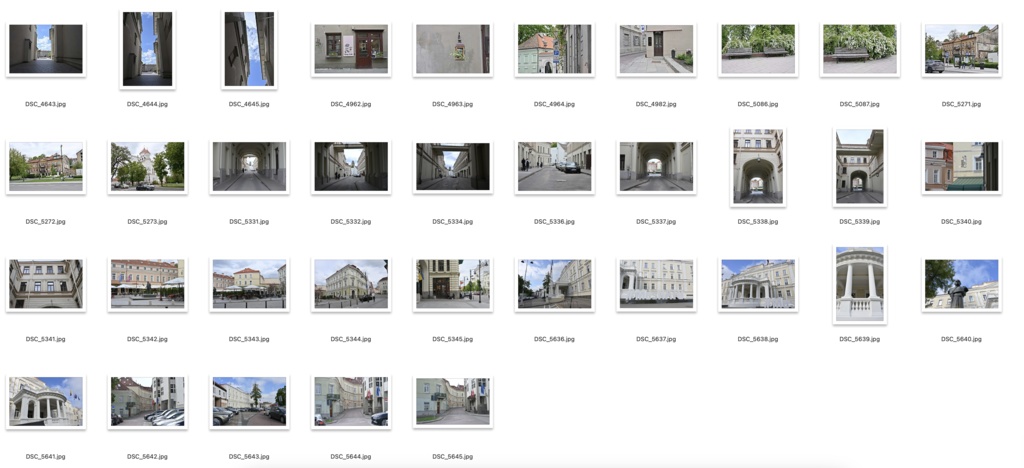Select thumbnail of DSC_4962.jpg

pos(351,49)
